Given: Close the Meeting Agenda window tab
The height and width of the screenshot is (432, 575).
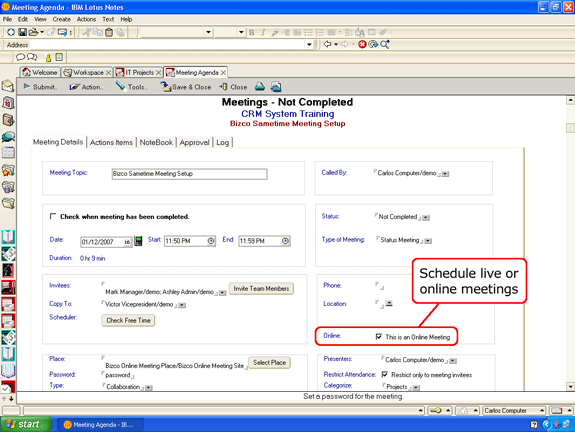Looking at the screenshot, I should coord(223,73).
